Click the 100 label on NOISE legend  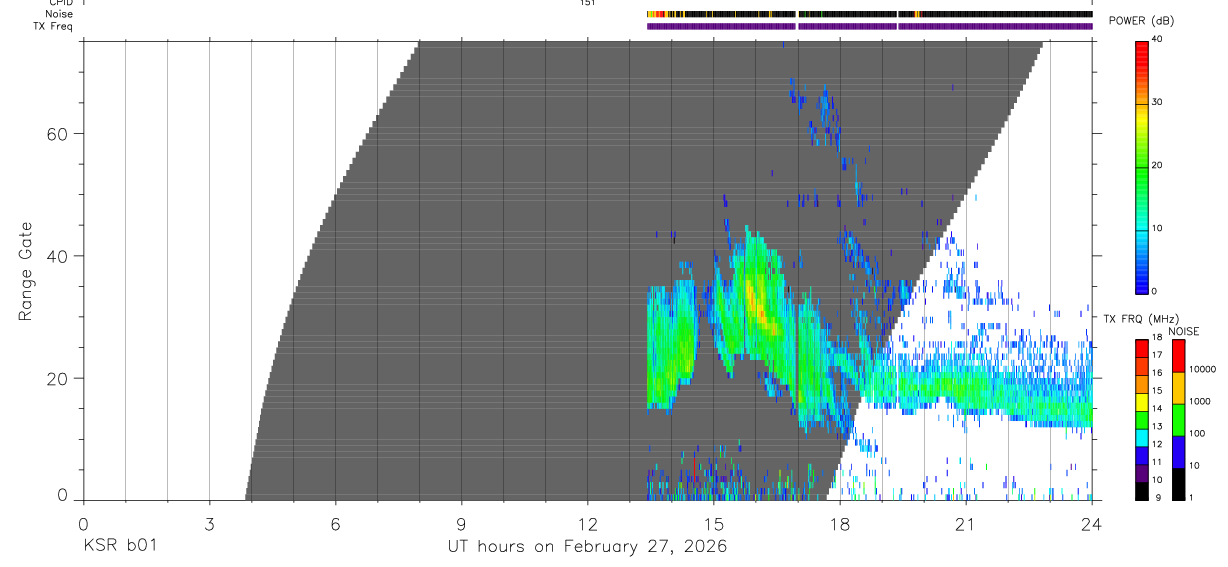coord(1197,433)
